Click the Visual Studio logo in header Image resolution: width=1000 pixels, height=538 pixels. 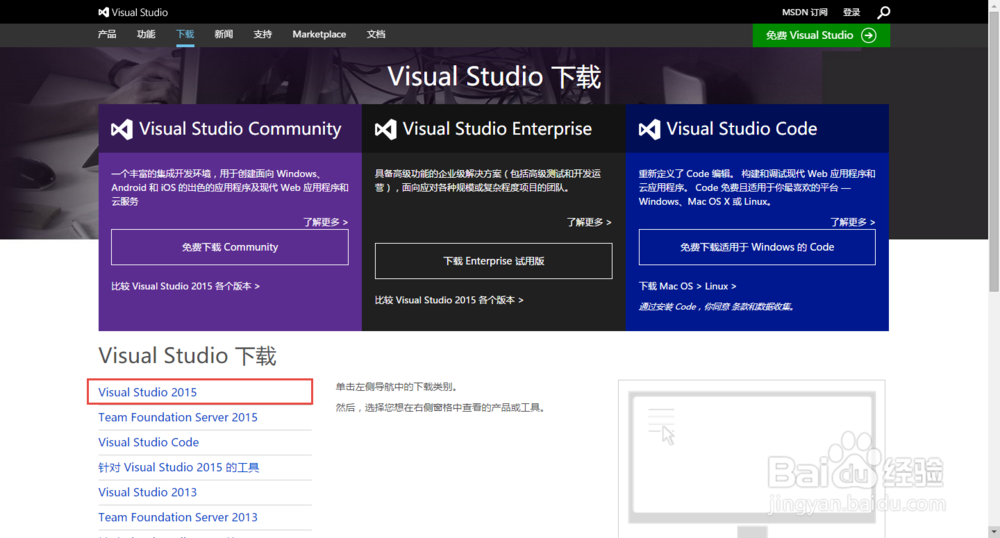(133, 12)
